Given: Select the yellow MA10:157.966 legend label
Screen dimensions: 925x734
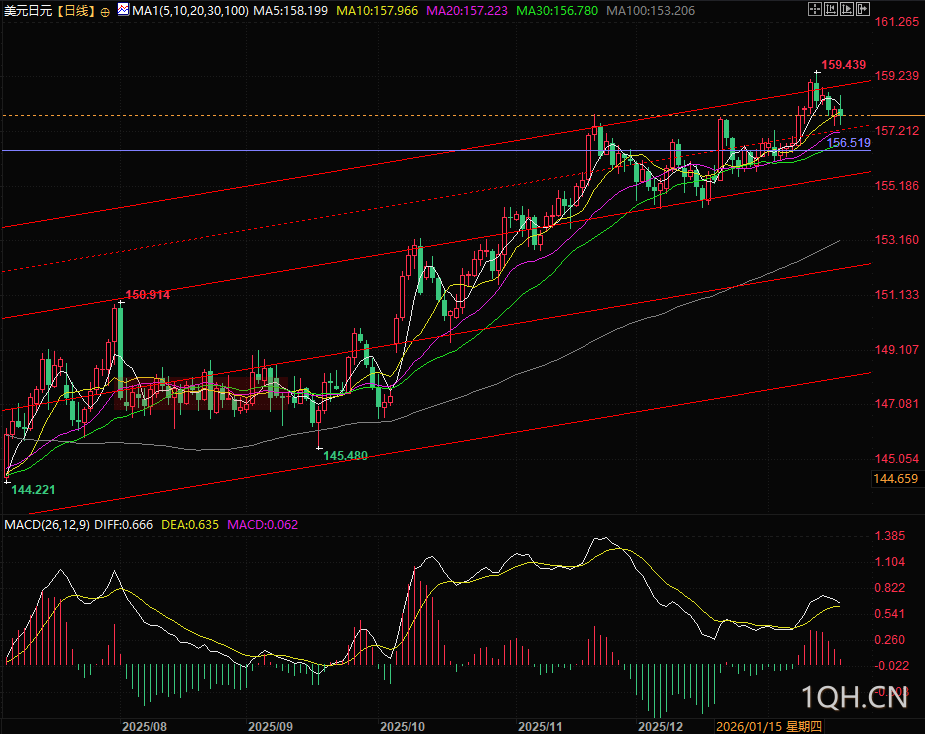Looking at the screenshot, I should pyautogui.click(x=377, y=11).
